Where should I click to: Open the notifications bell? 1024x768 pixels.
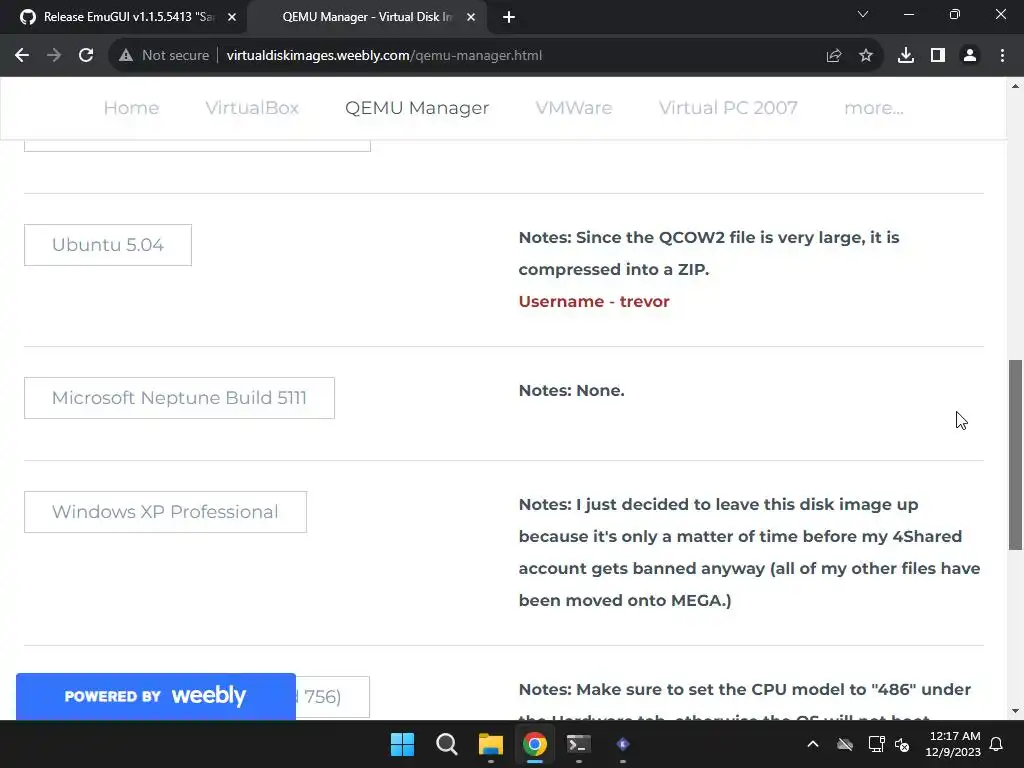(x=997, y=744)
